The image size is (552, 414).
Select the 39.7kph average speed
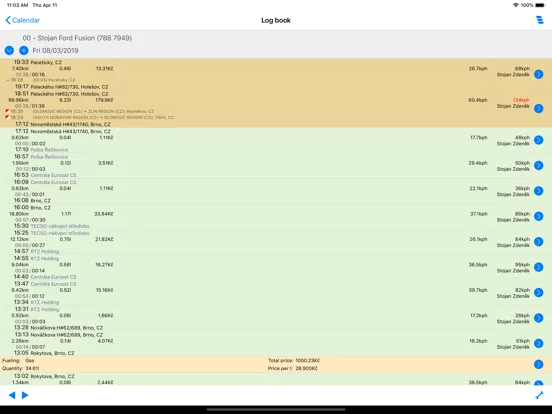pos(478,290)
